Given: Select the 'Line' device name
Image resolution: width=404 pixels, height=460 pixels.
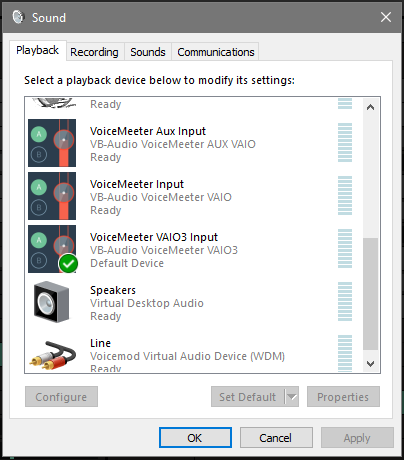Looking at the screenshot, I should point(100,343).
